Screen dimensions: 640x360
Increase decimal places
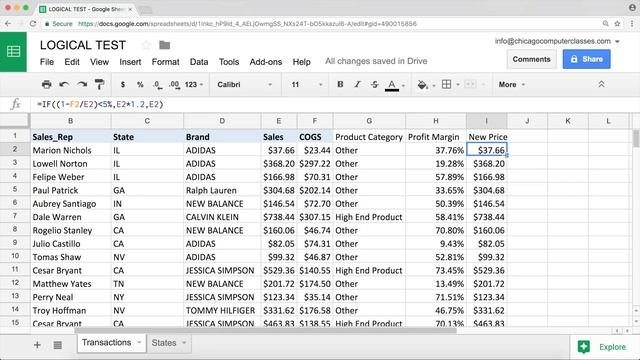coord(174,84)
